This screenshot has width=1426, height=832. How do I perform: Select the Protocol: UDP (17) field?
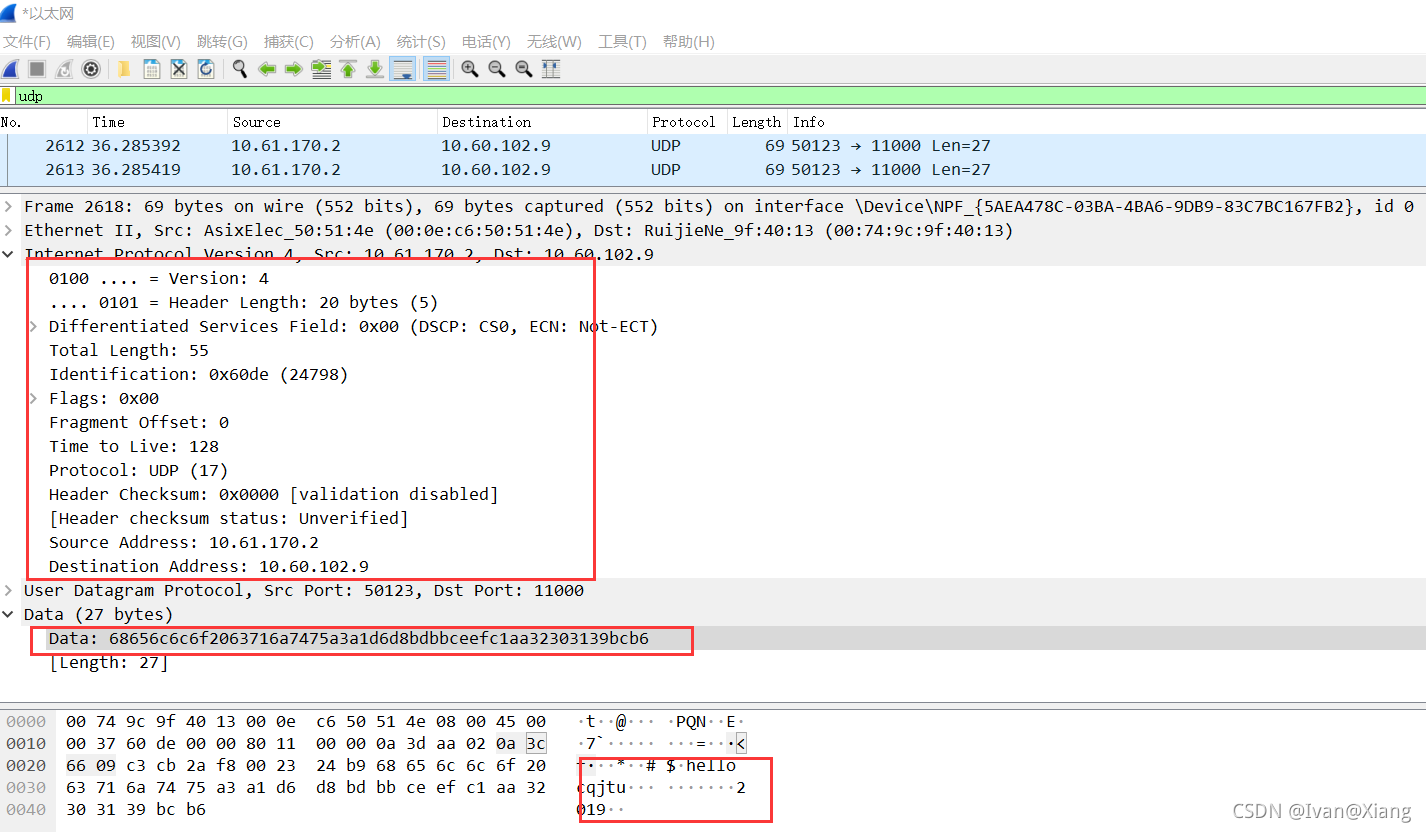tap(139, 471)
